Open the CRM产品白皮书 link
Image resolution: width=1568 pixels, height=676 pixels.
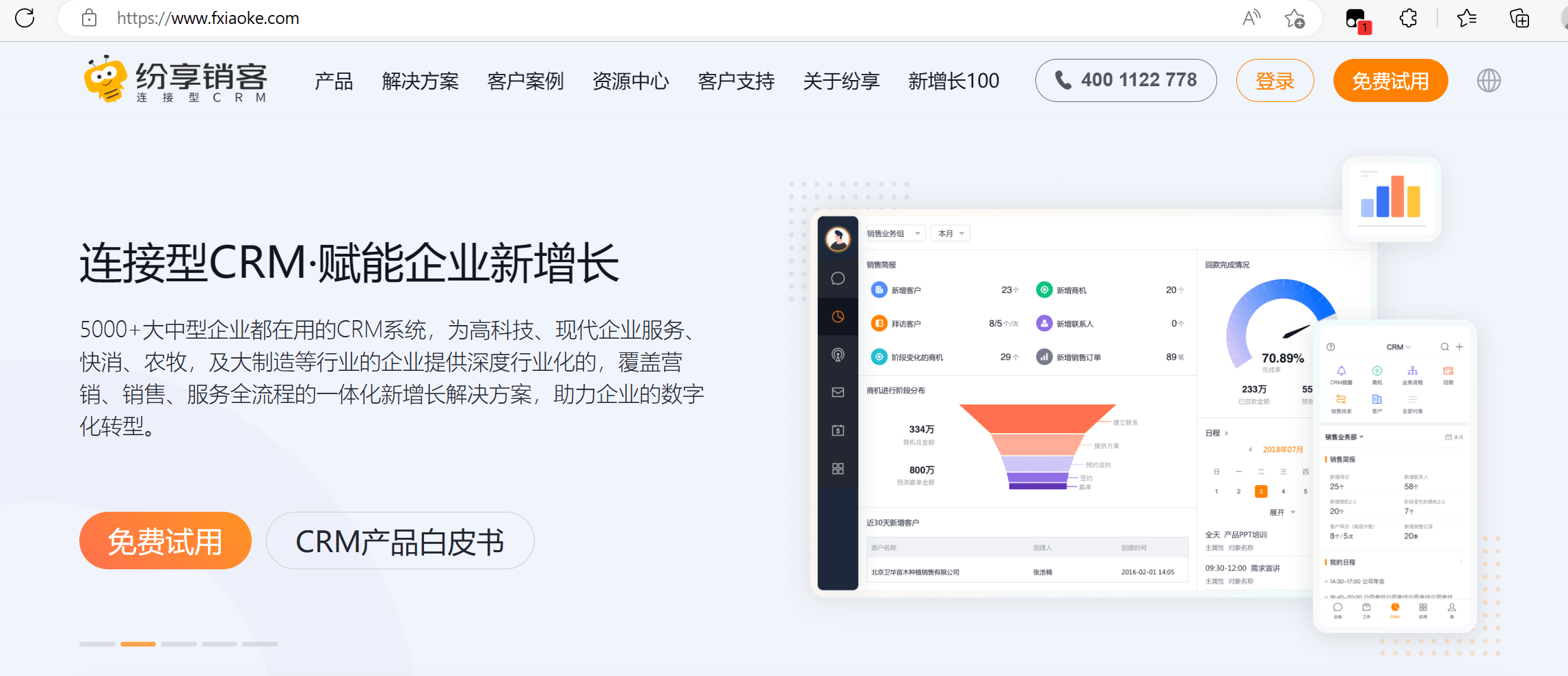coord(400,541)
